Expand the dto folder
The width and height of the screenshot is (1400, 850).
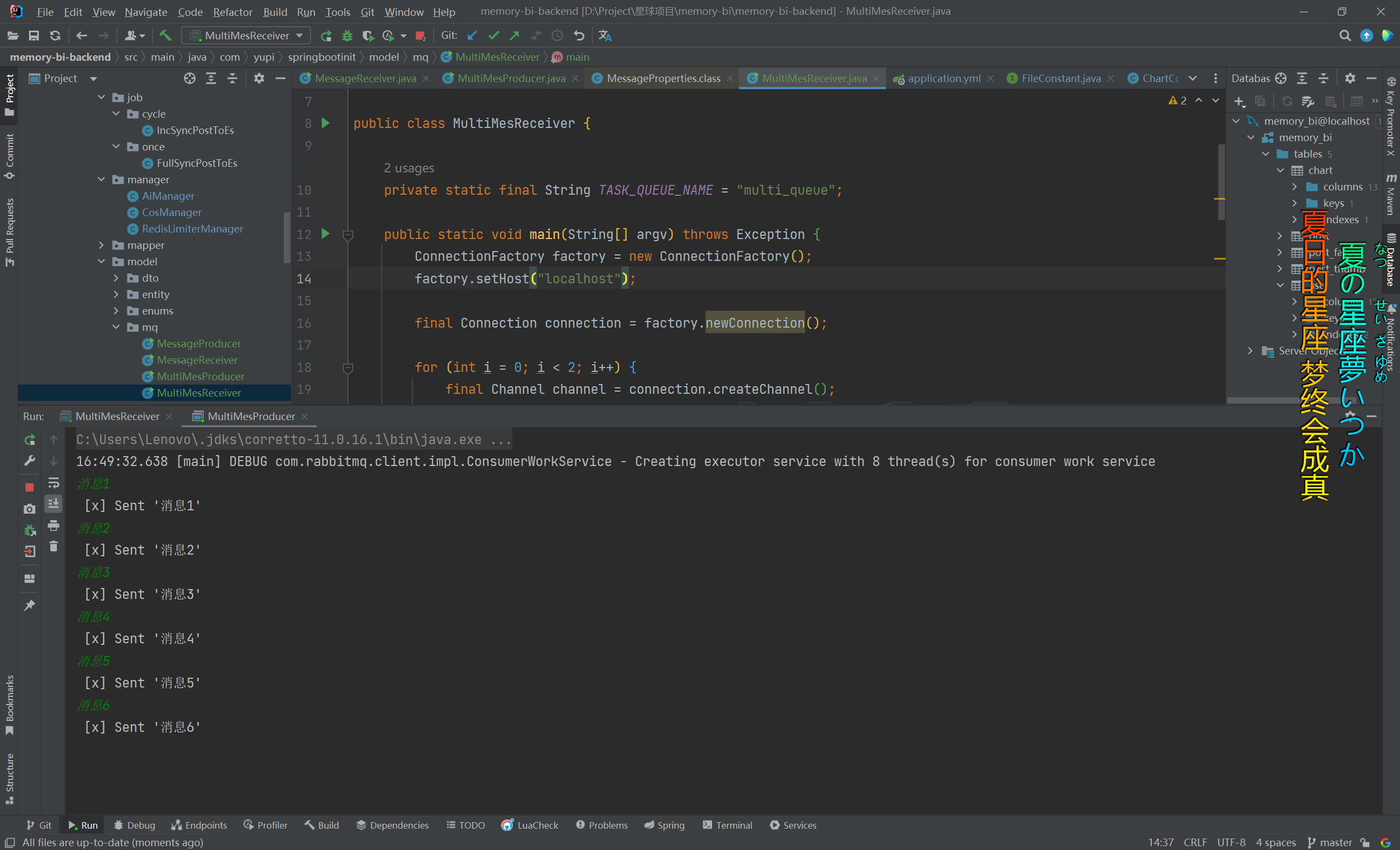116,278
